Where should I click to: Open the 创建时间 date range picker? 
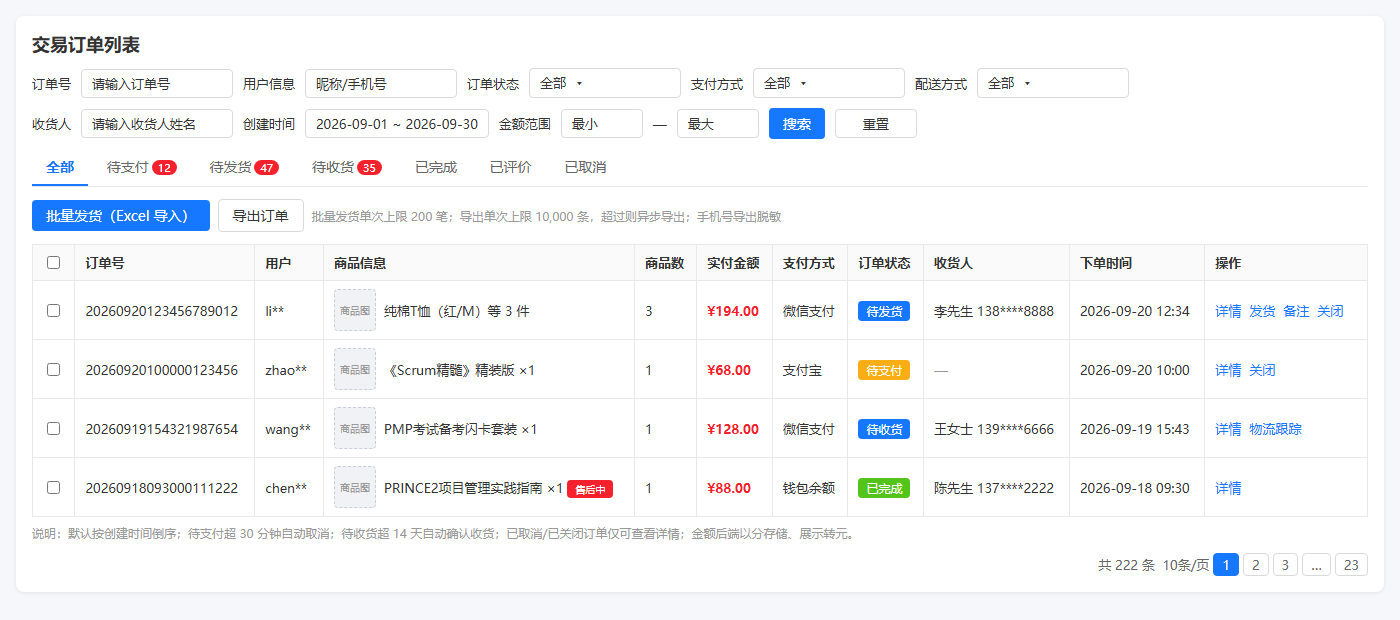point(397,124)
